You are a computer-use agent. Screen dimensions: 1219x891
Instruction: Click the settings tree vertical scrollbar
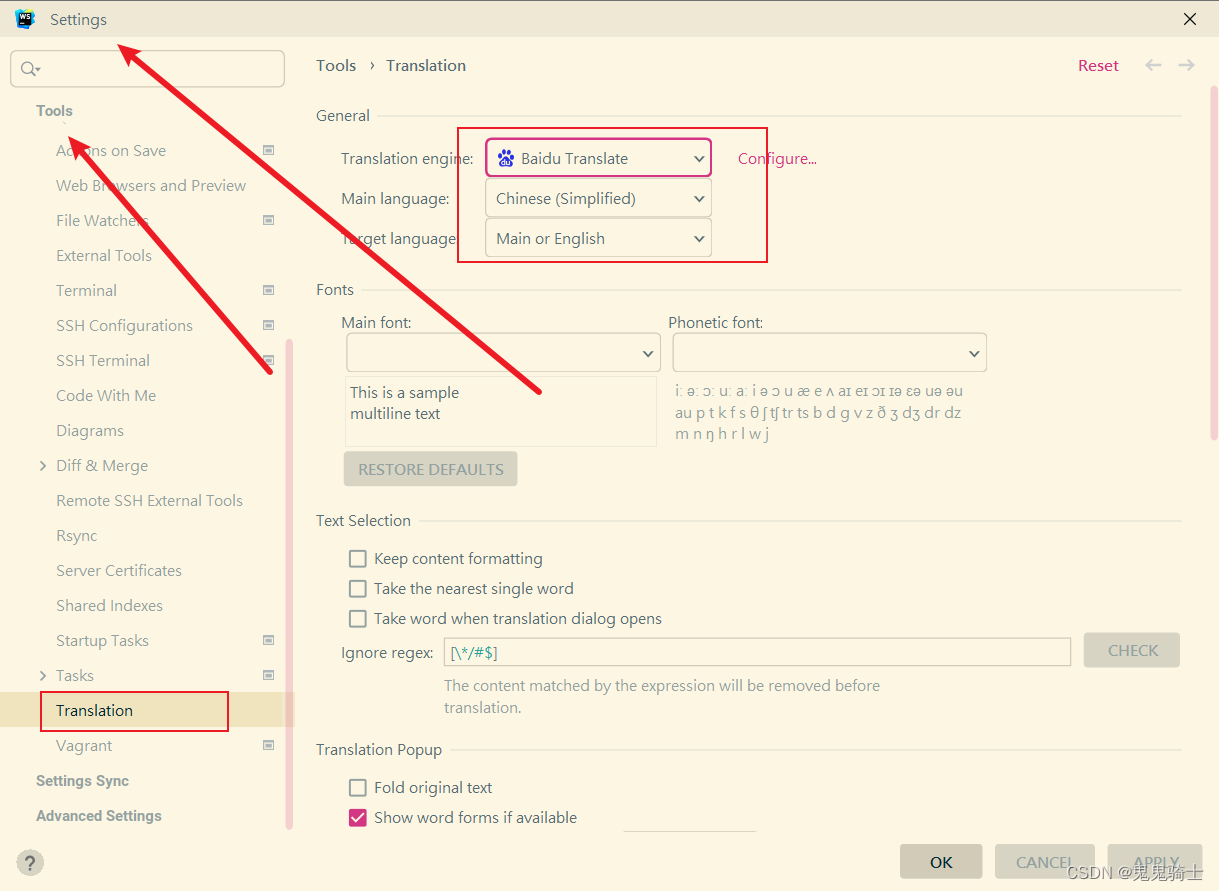tap(290, 584)
